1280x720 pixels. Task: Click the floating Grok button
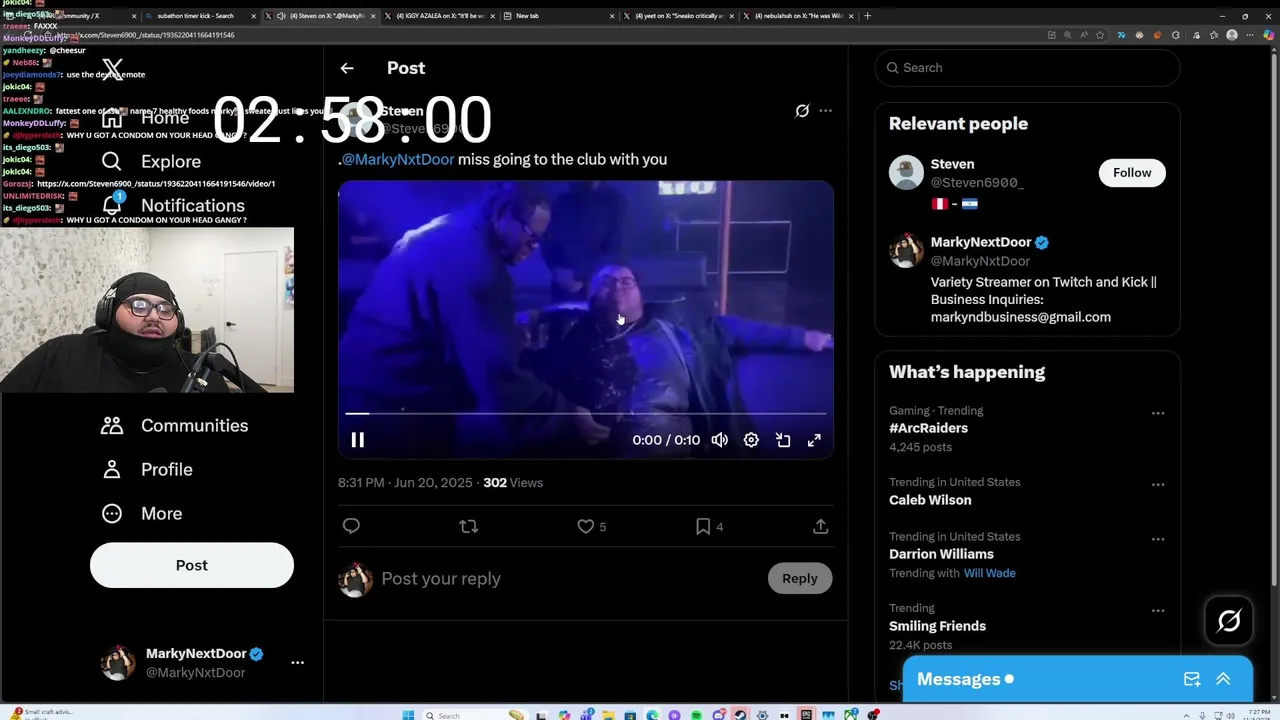pyautogui.click(x=1229, y=621)
